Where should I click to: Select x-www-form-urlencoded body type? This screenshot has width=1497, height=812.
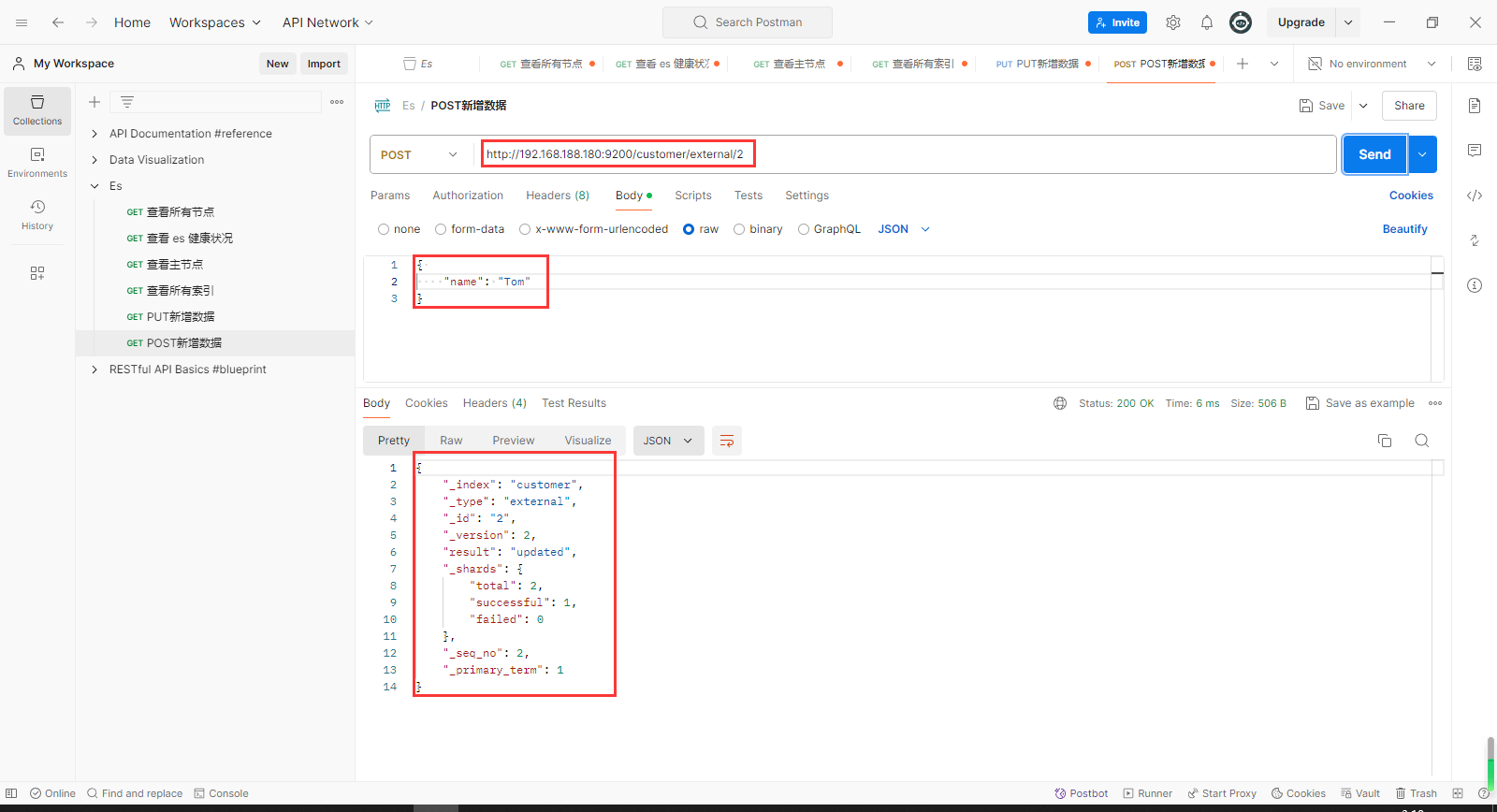click(525, 229)
